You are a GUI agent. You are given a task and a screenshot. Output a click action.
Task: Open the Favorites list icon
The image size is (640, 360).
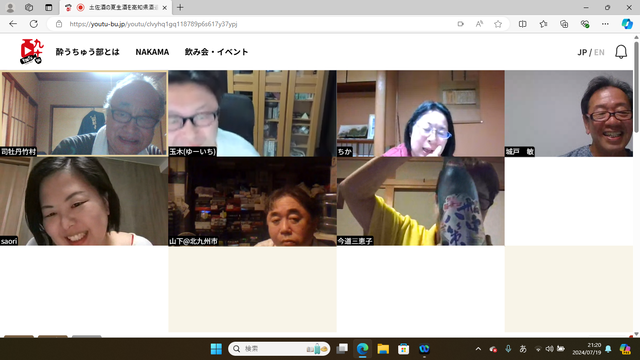[543, 24]
